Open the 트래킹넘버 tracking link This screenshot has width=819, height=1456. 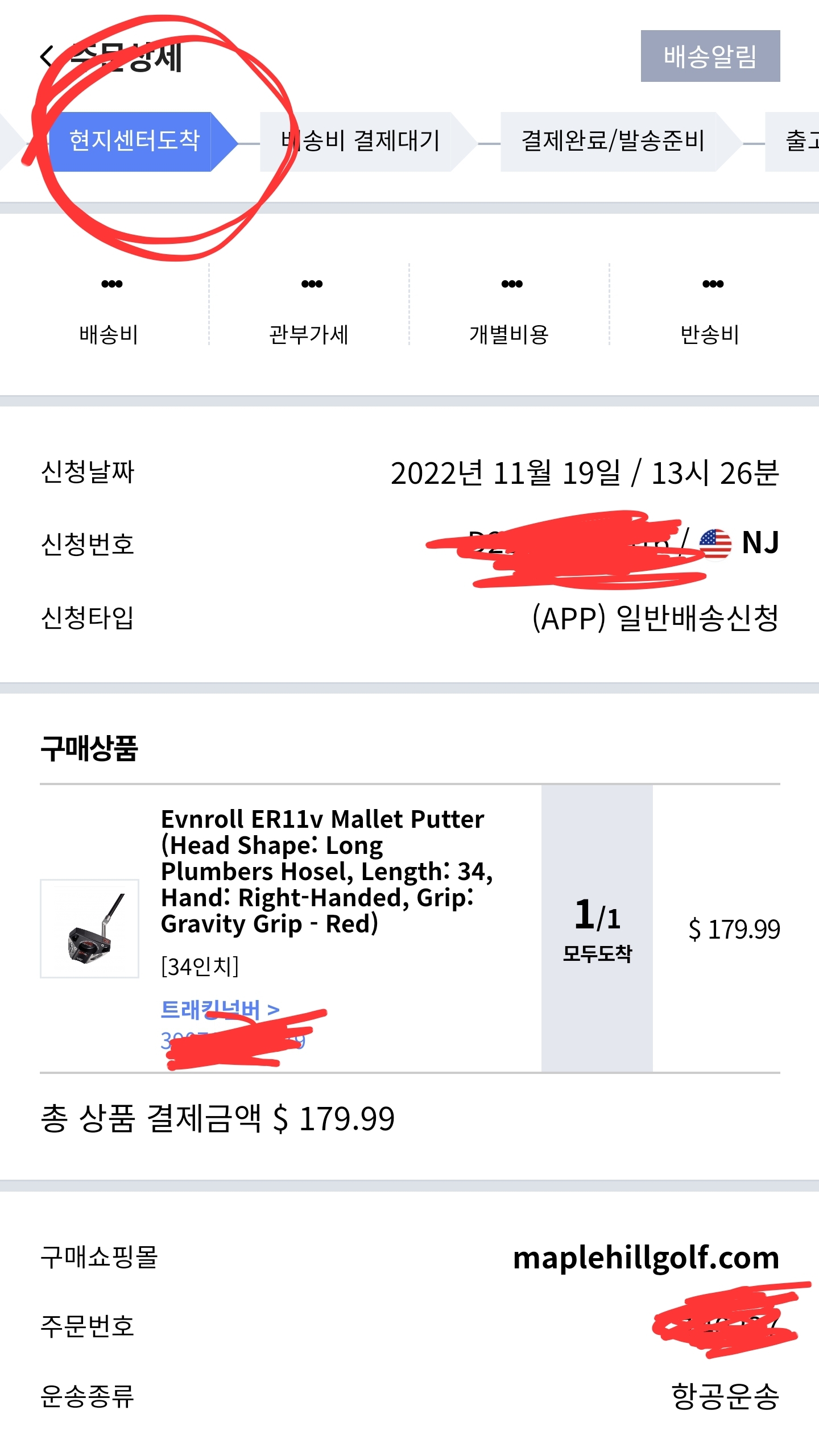click(220, 1010)
